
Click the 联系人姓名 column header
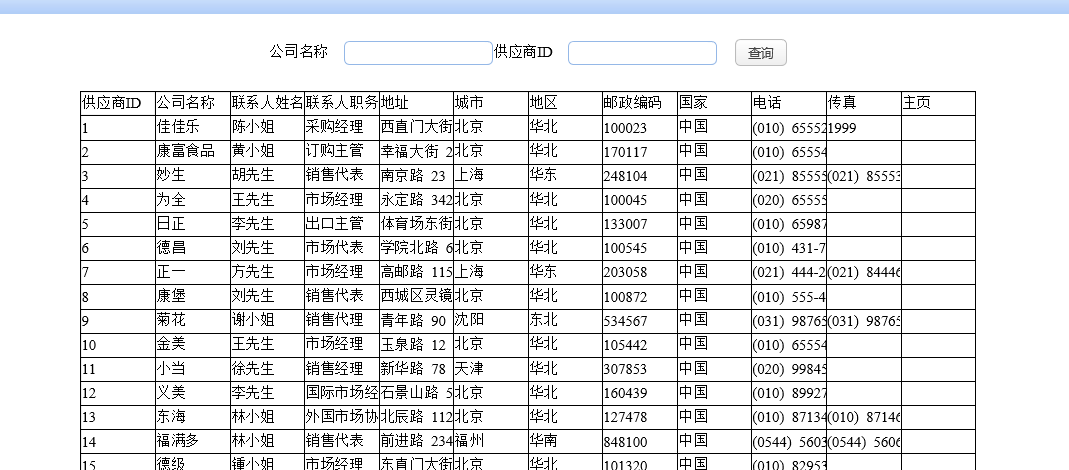pyautogui.click(x=267, y=104)
